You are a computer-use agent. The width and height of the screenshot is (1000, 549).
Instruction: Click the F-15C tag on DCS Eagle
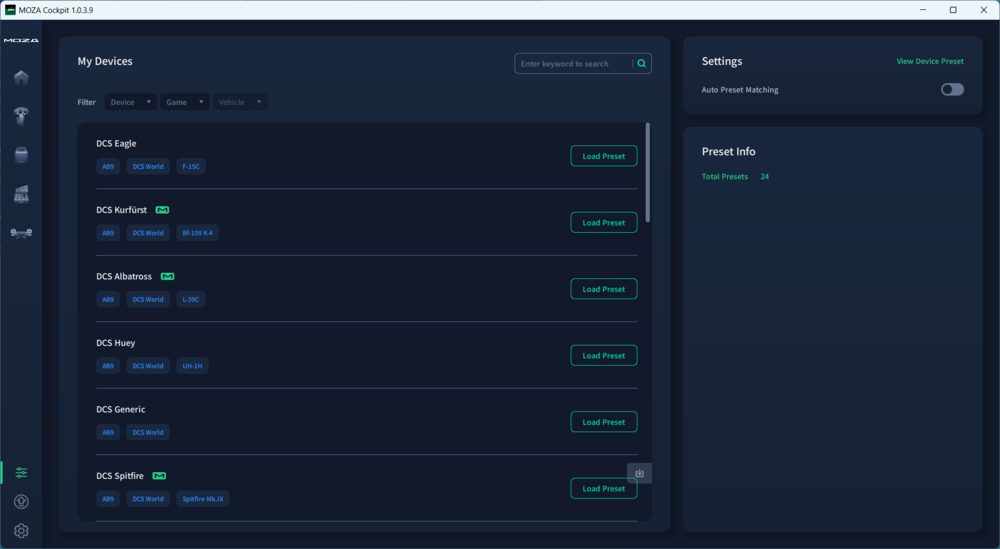click(x=191, y=166)
